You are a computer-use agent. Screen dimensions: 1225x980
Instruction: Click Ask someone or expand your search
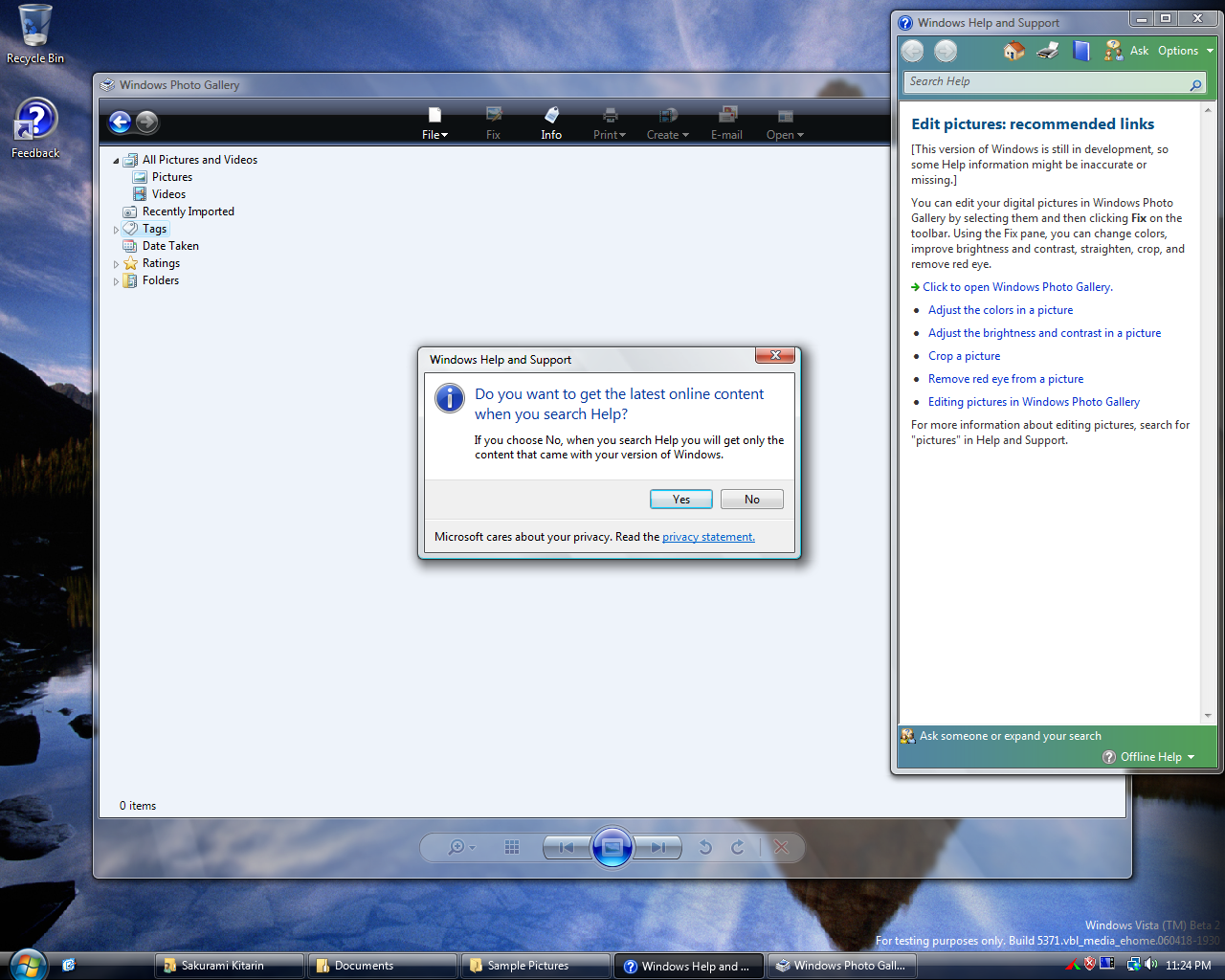tap(1001, 736)
